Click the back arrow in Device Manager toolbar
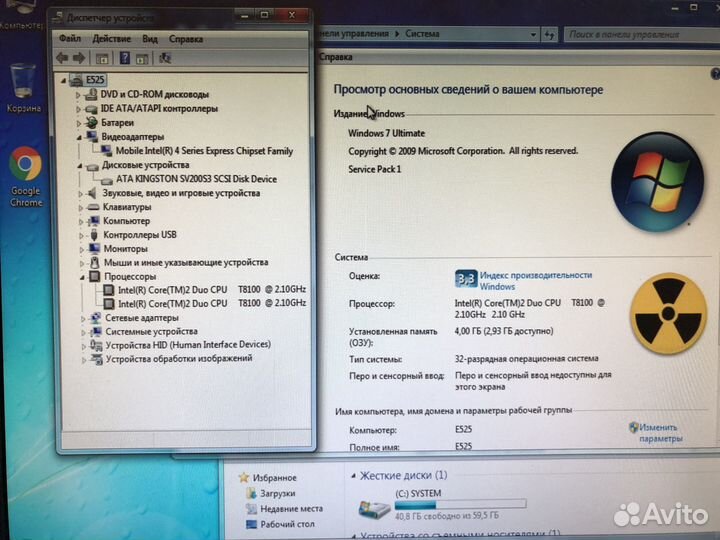This screenshot has height=540, width=720. [63, 57]
